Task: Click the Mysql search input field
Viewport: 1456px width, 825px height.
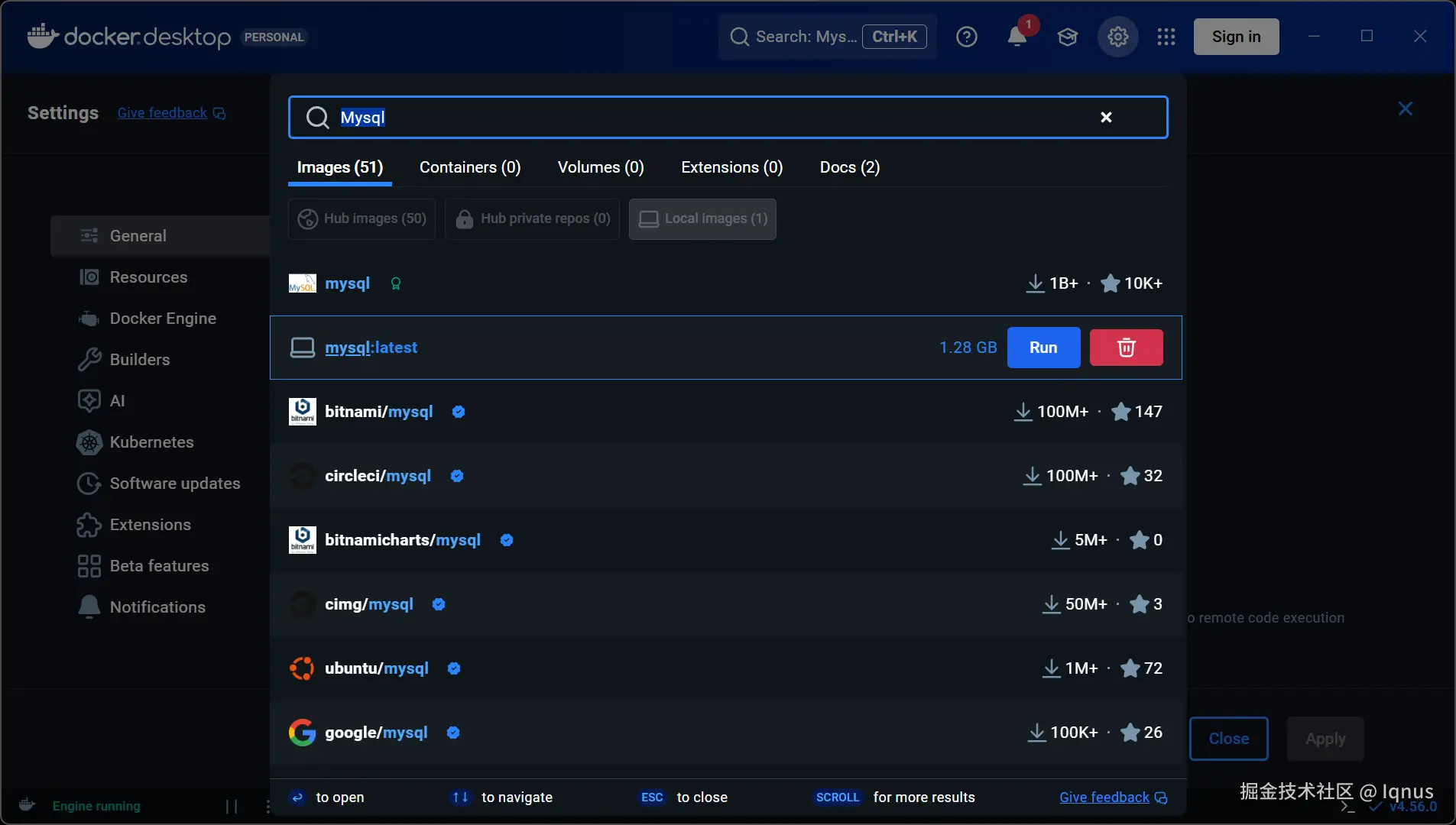Action: (728, 117)
